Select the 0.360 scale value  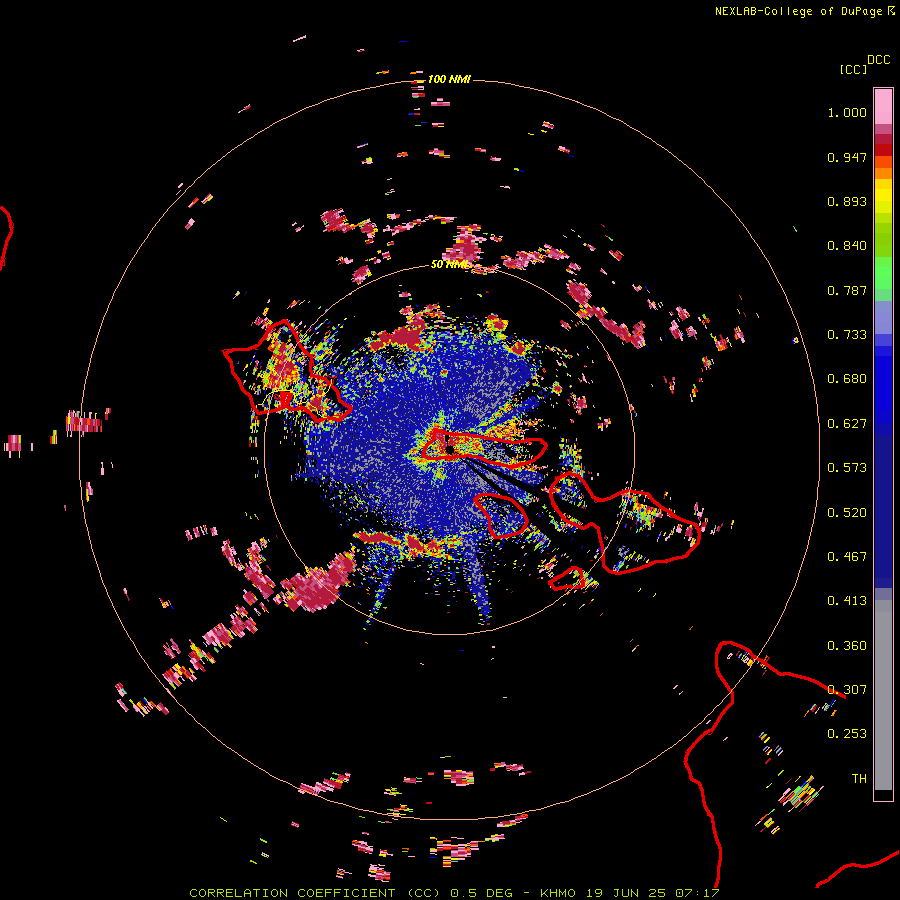[847, 646]
